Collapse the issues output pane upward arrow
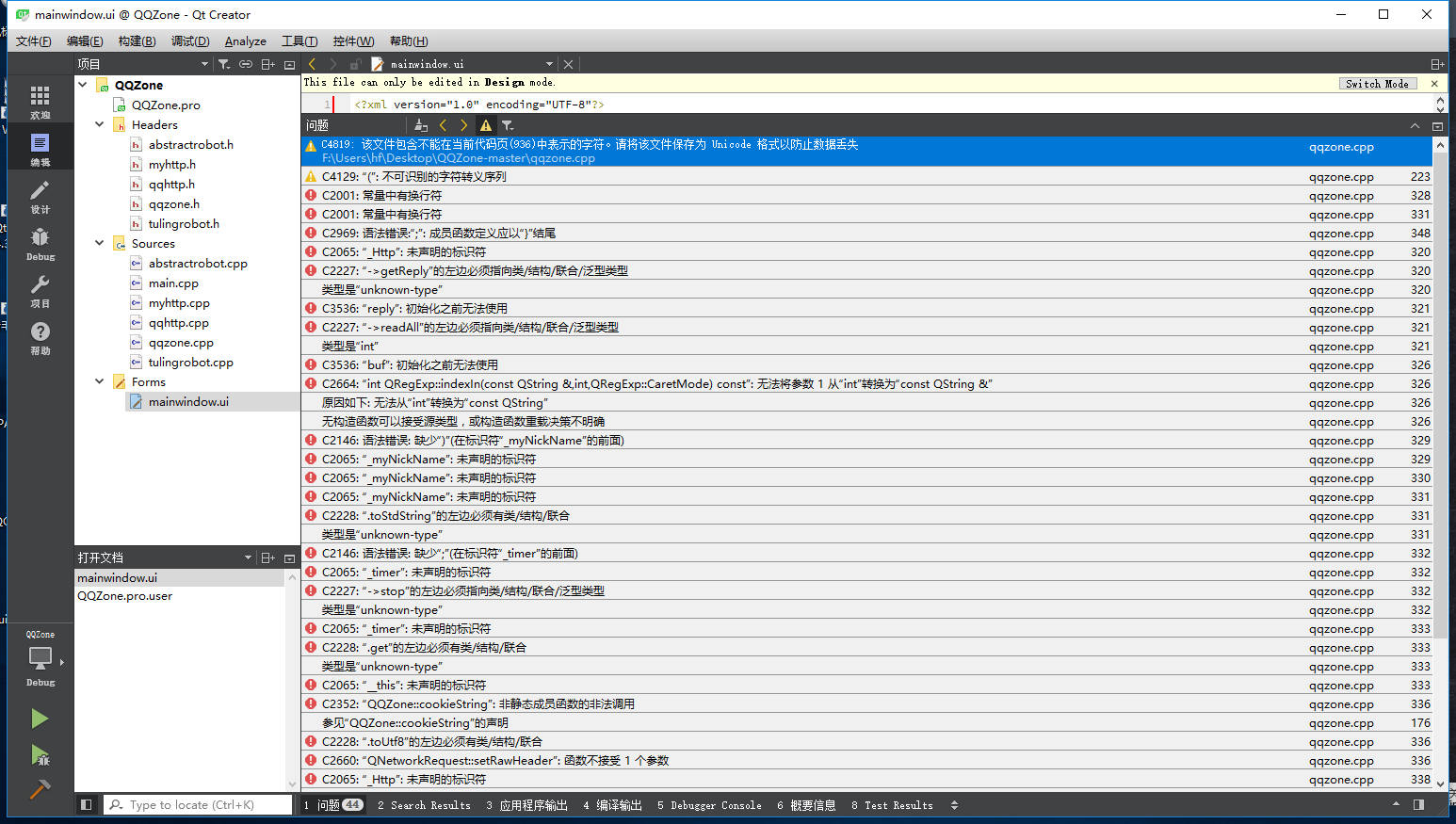 point(1415,125)
